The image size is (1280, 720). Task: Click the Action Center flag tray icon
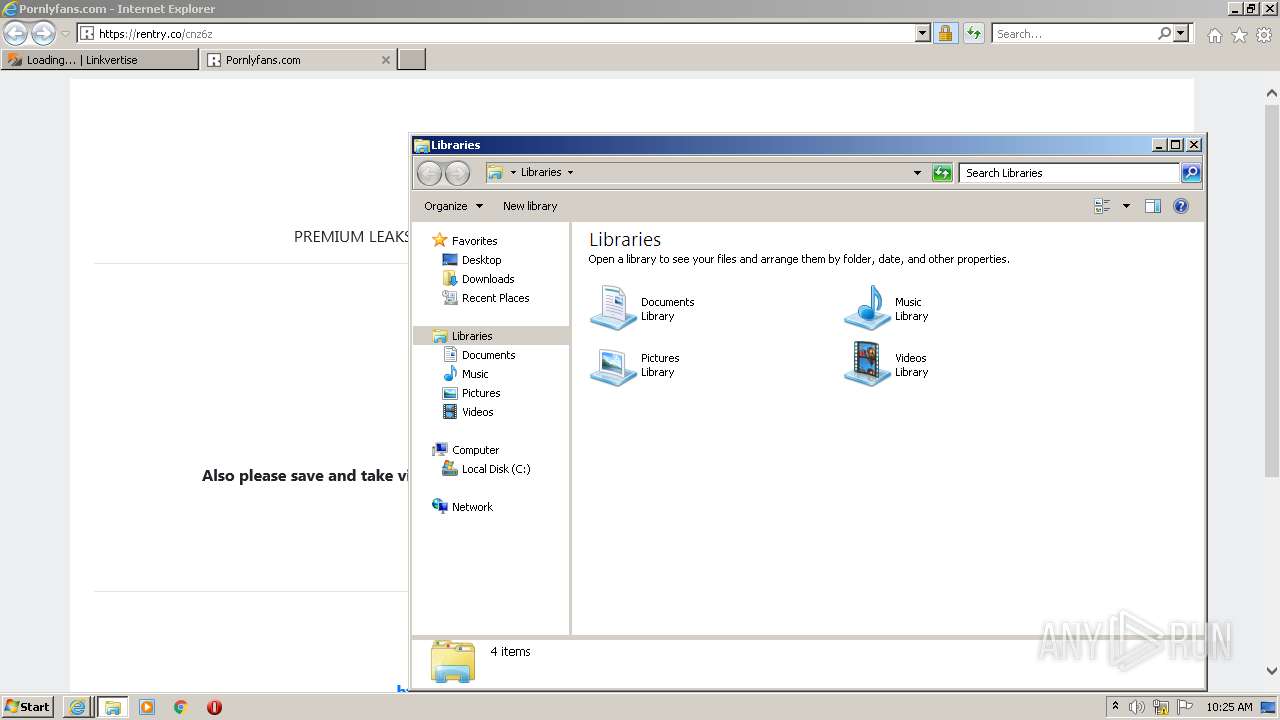1185,707
